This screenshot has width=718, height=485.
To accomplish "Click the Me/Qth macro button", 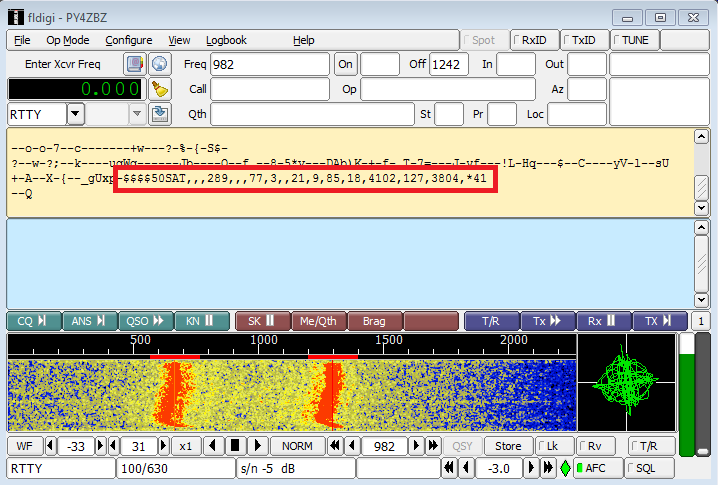I will click(x=319, y=321).
